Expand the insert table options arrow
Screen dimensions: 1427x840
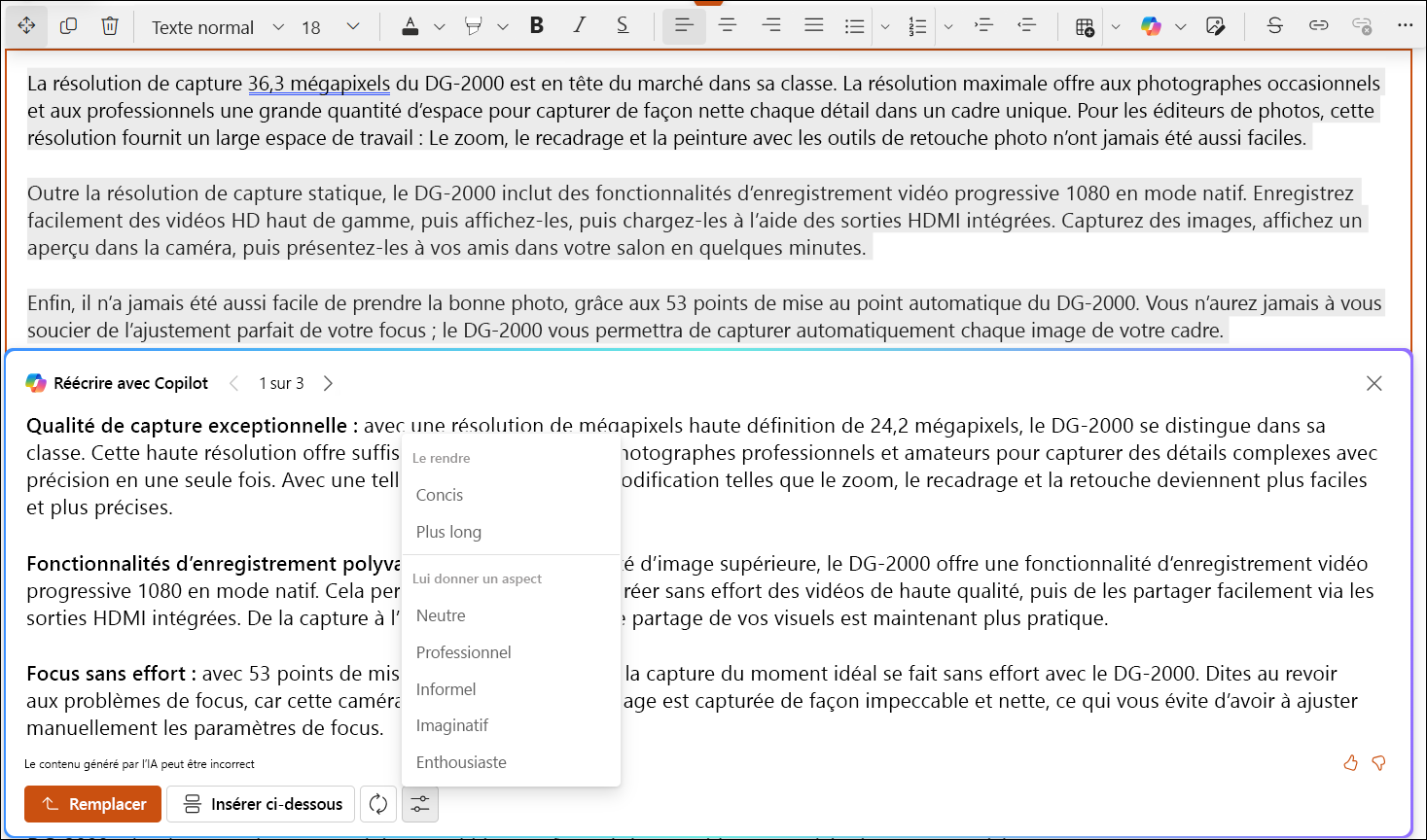point(1116,27)
